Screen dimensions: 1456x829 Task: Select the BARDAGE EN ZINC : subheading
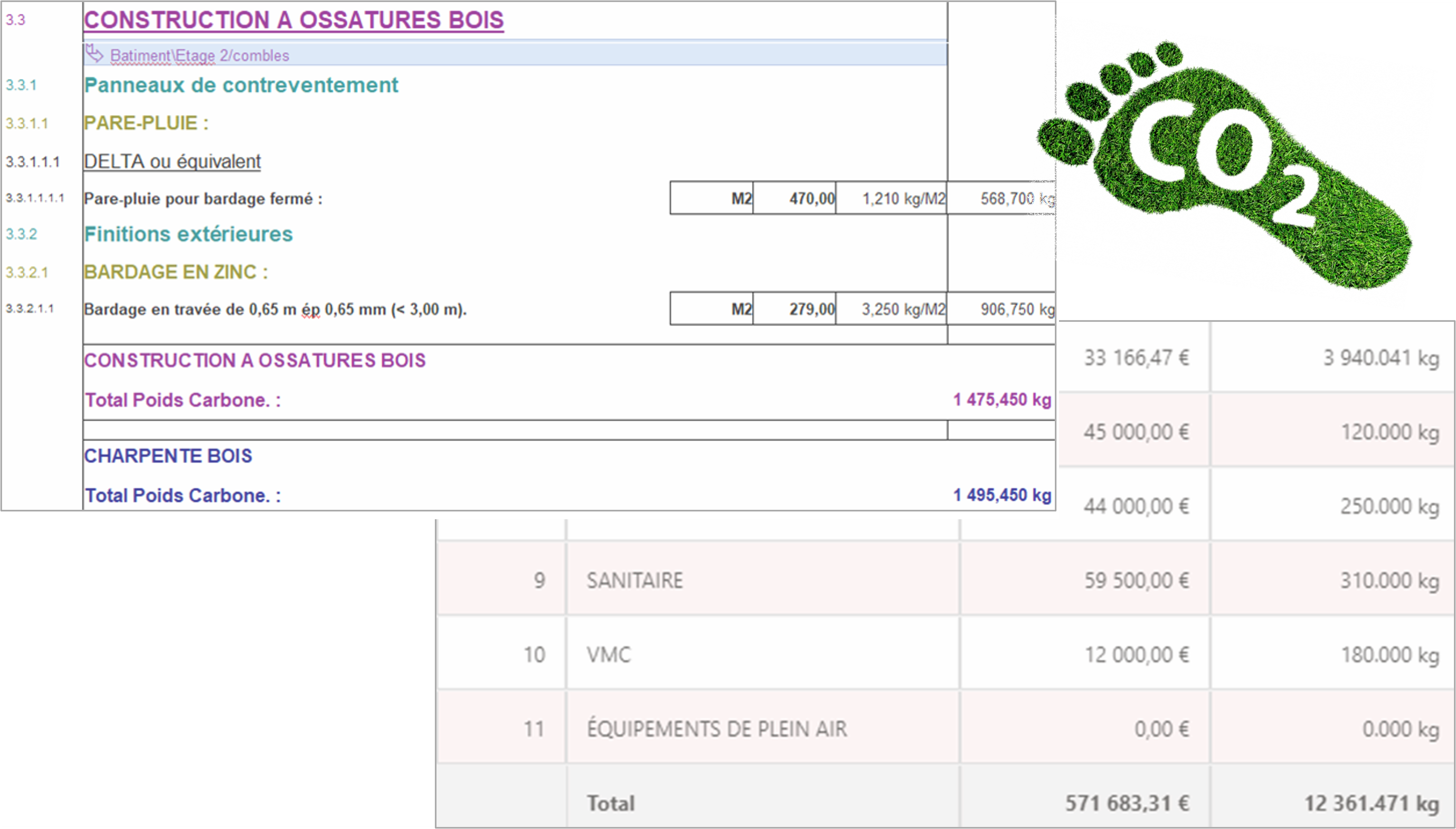tap(175, 272)
